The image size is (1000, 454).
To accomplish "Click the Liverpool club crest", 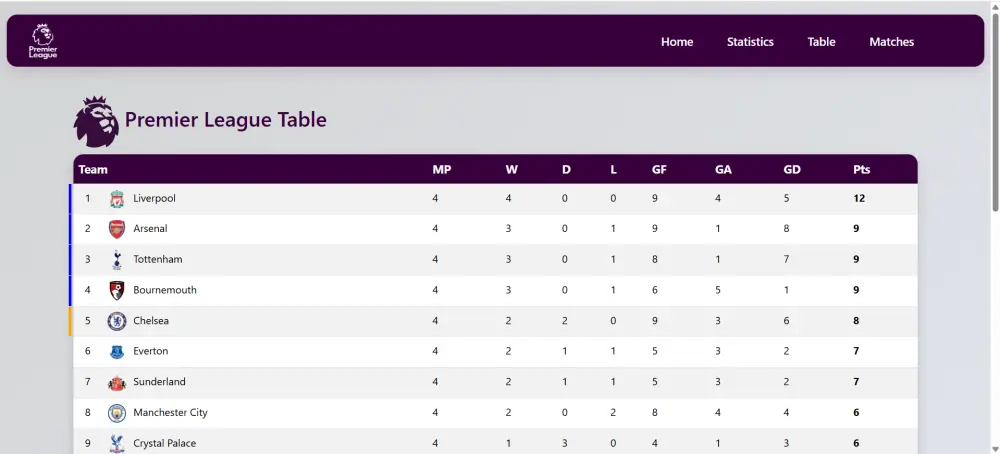I will [x=117, y=199].
